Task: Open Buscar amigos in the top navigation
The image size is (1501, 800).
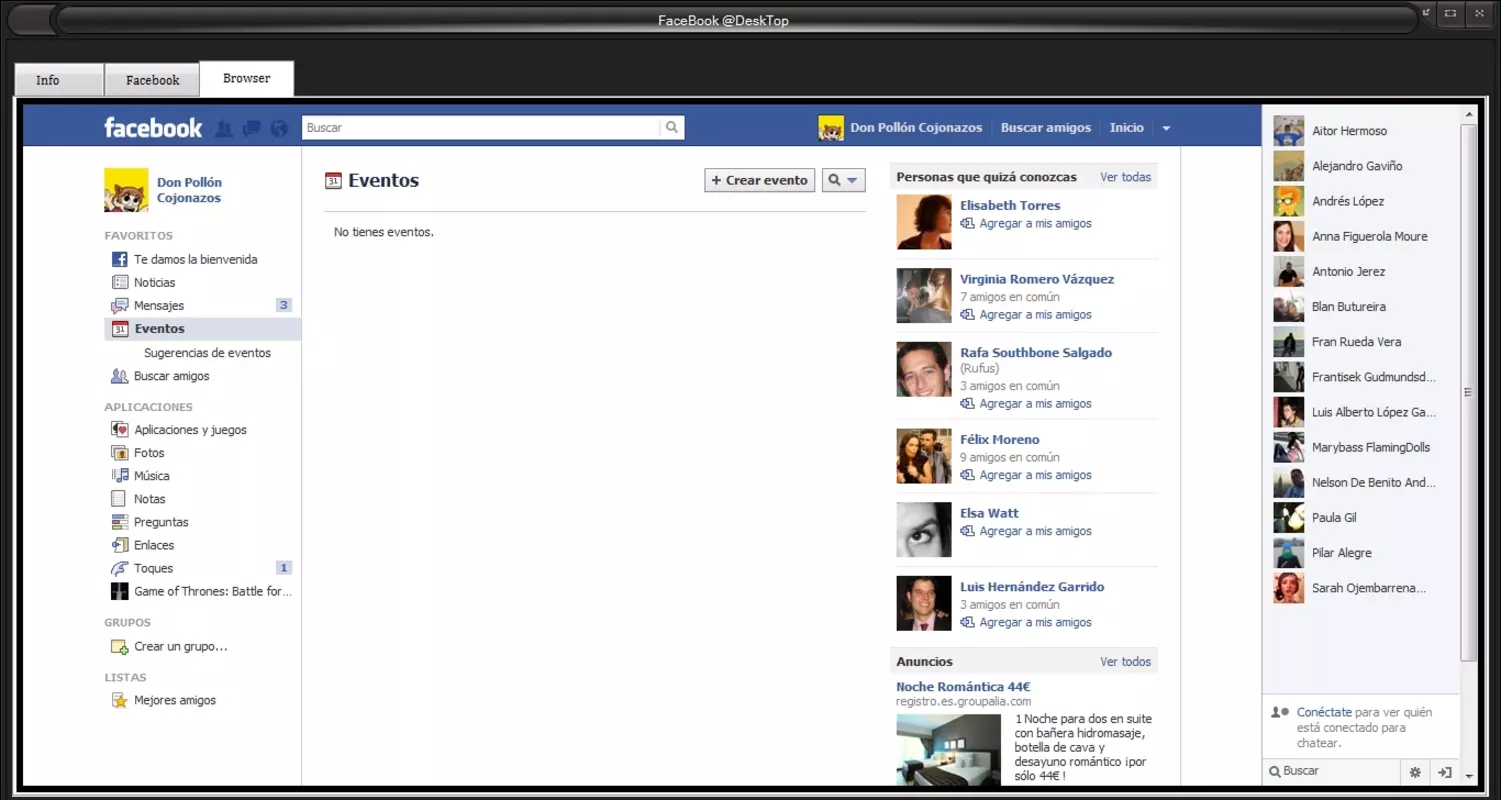Action: click(x=1046, y=128)
